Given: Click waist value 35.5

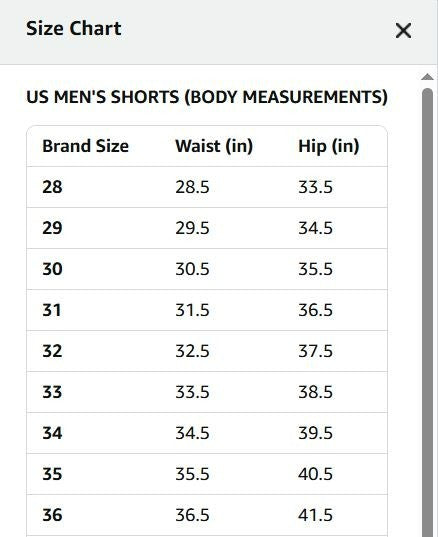Looking at the screenshot, I should tap(192, 474).
